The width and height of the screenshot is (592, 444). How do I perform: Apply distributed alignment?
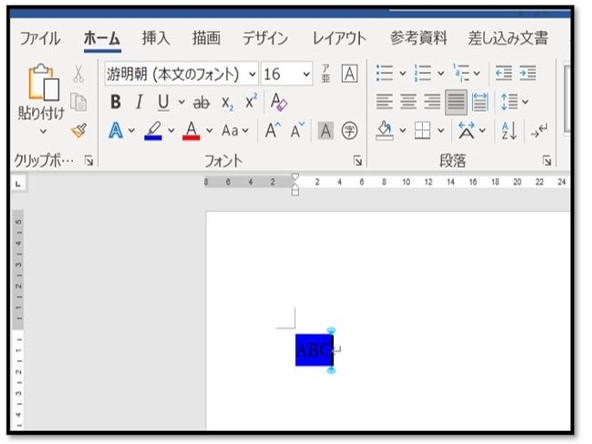[x=480, y=102]
